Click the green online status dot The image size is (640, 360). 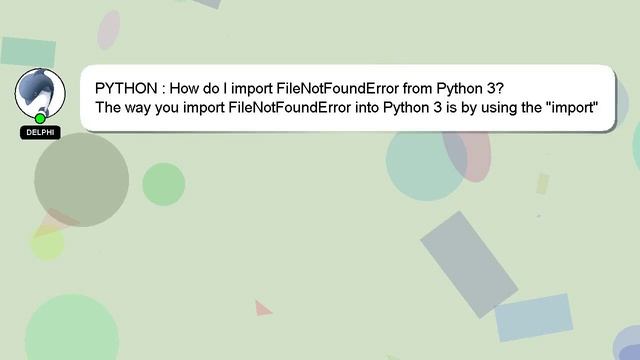tap(40, 119)
